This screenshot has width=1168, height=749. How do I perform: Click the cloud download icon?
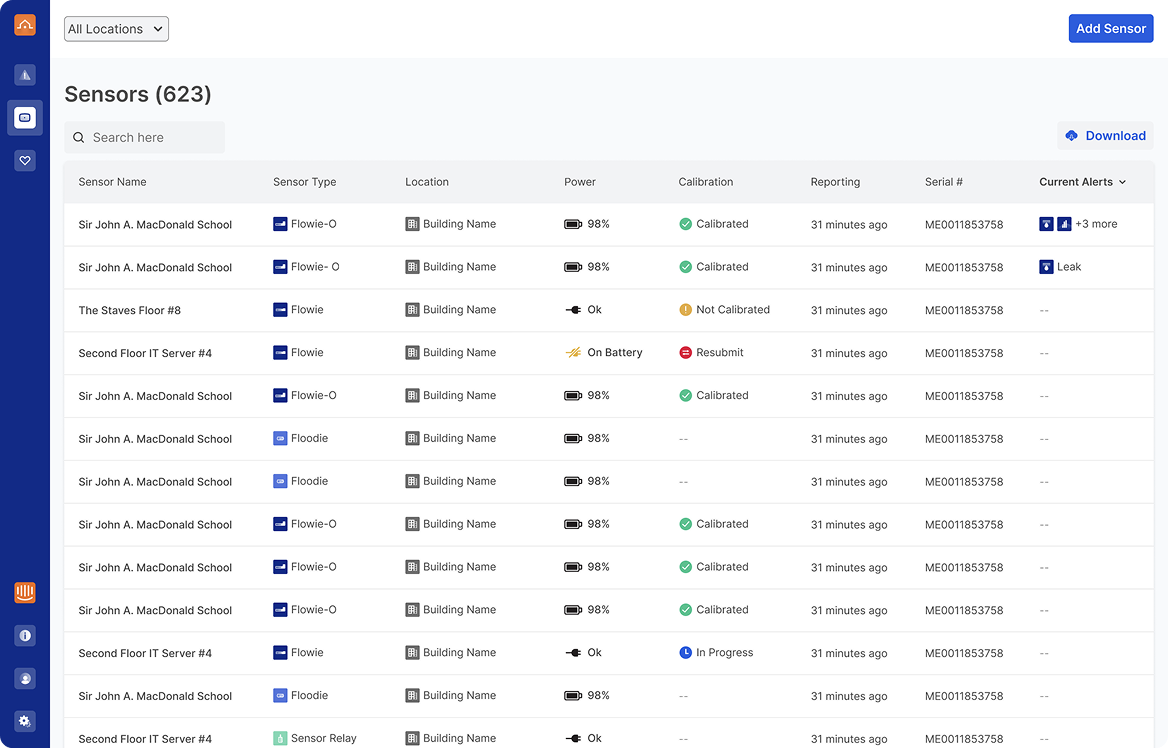point(1071,136)
